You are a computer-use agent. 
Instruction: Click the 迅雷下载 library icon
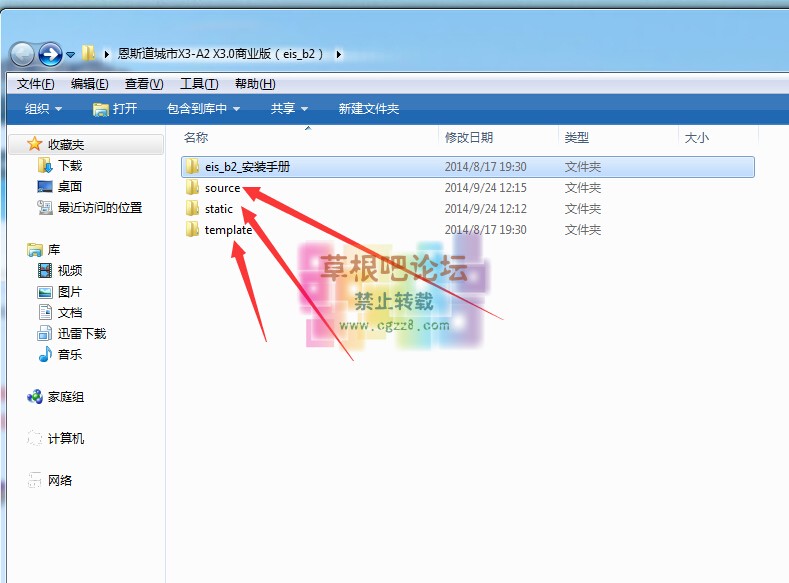pyautogui.click(x=45, y=333)
